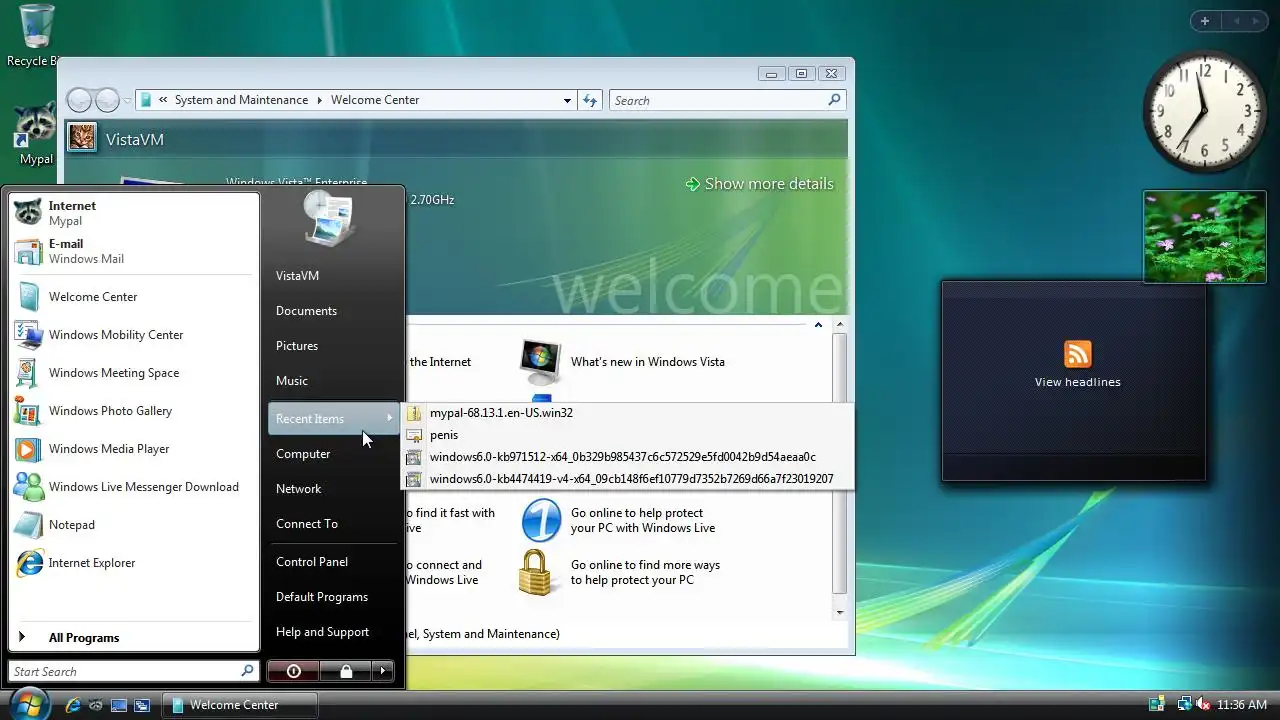The image size is (1280, 720).
Task: Open Windows Photo Gallery
Action: tap(134, 411)
